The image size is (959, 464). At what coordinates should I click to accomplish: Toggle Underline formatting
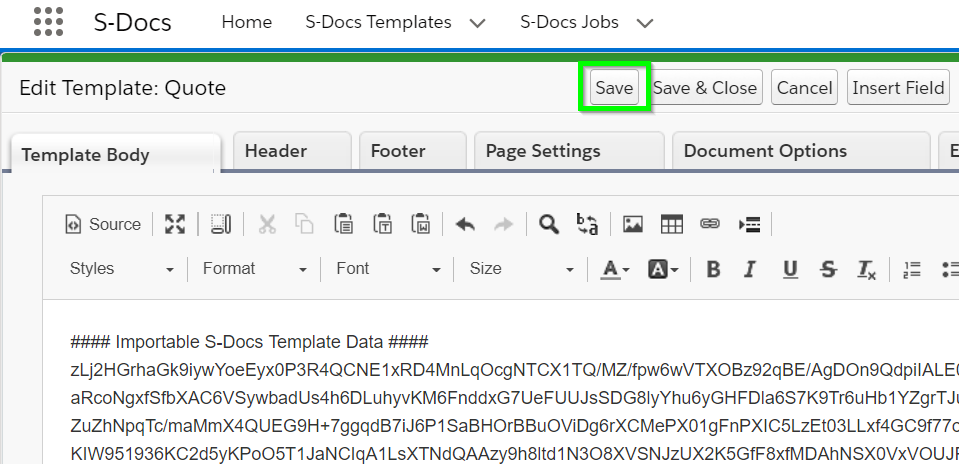[790, 269]
